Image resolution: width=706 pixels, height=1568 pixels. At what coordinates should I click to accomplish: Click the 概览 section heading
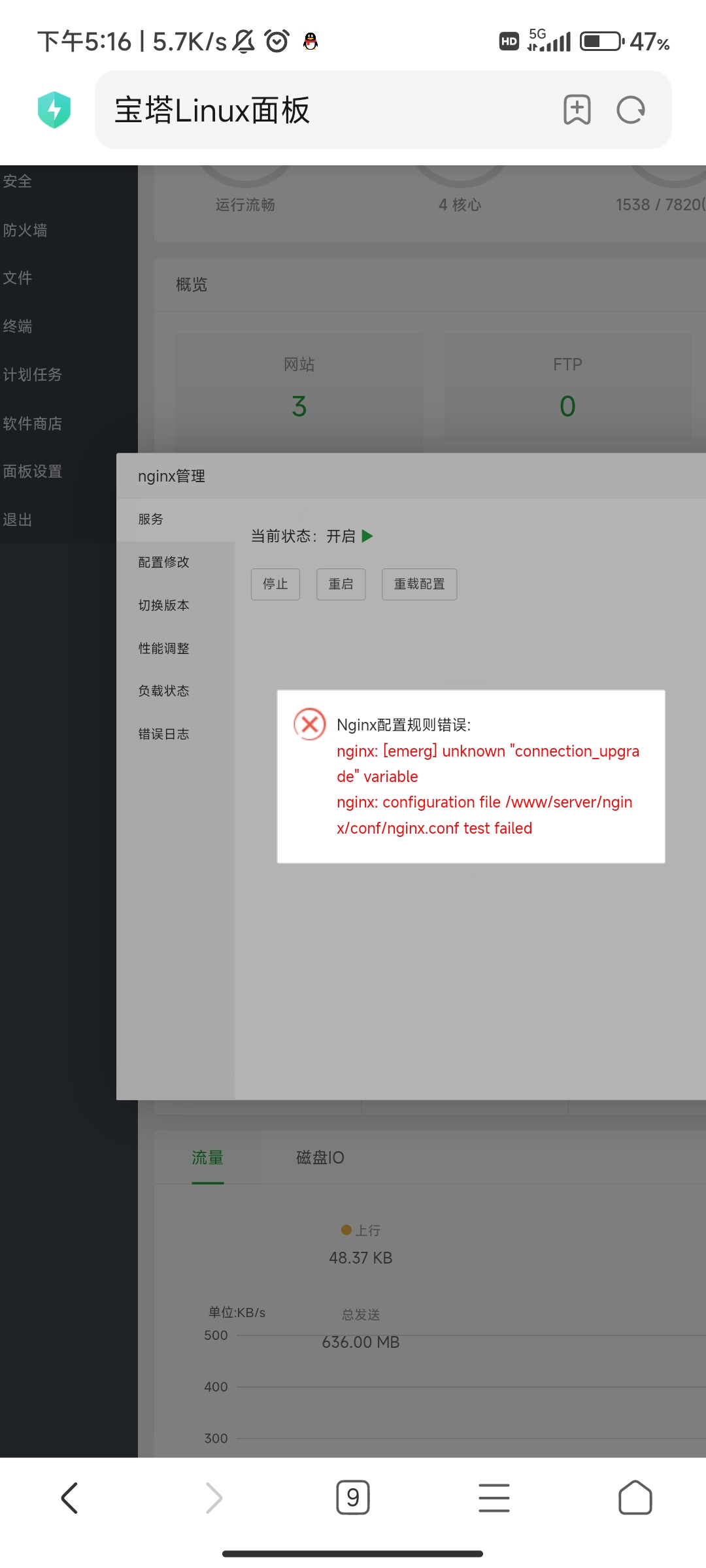point(192,285)
